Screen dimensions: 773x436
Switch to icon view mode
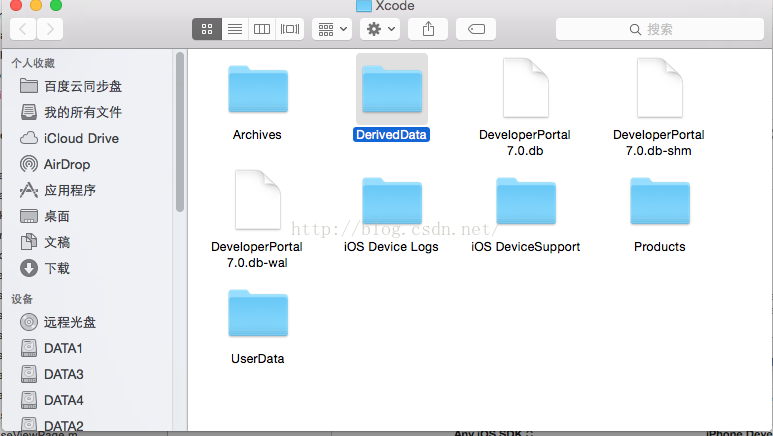point(207,29)
